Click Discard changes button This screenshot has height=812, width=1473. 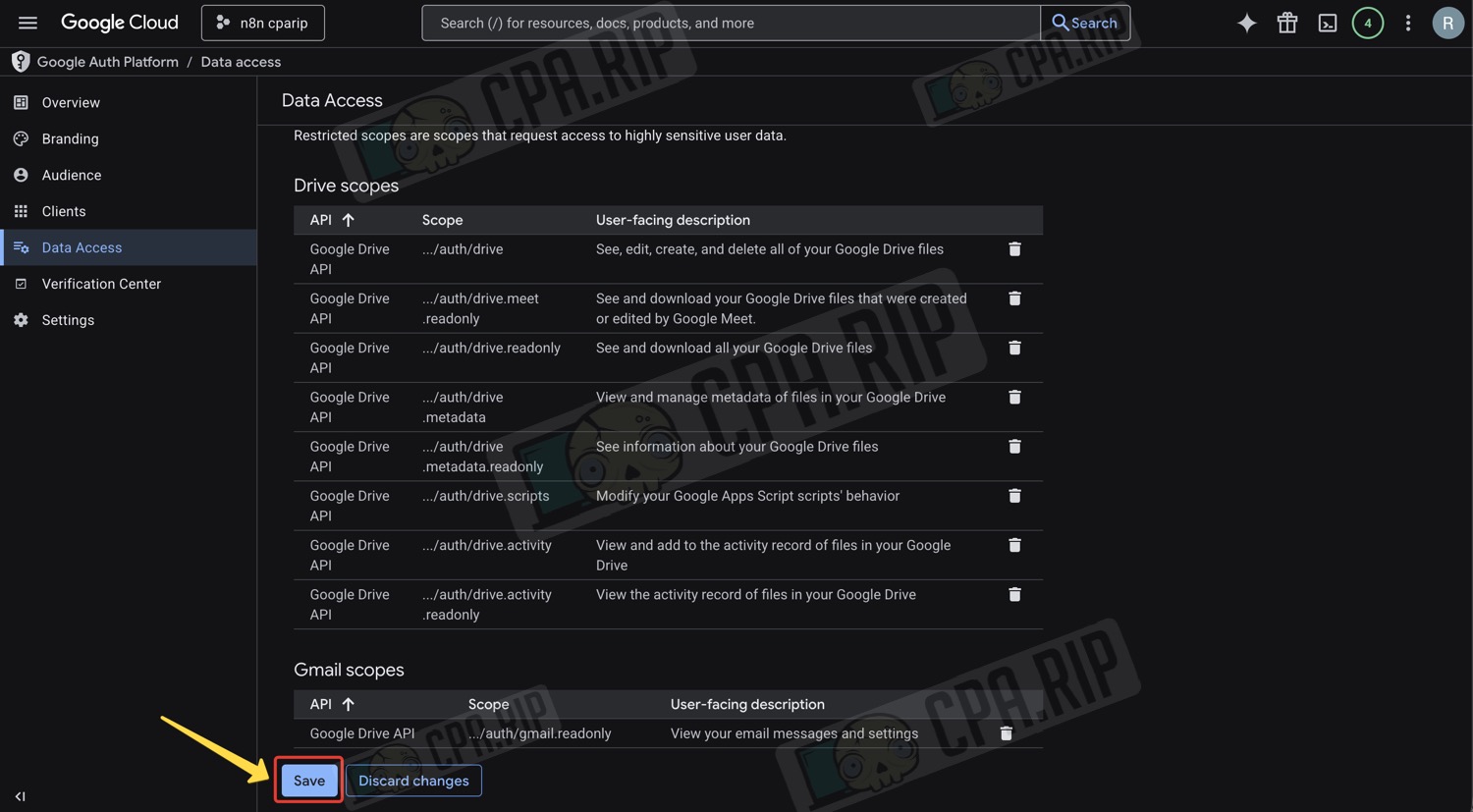(x=413, y=781)
